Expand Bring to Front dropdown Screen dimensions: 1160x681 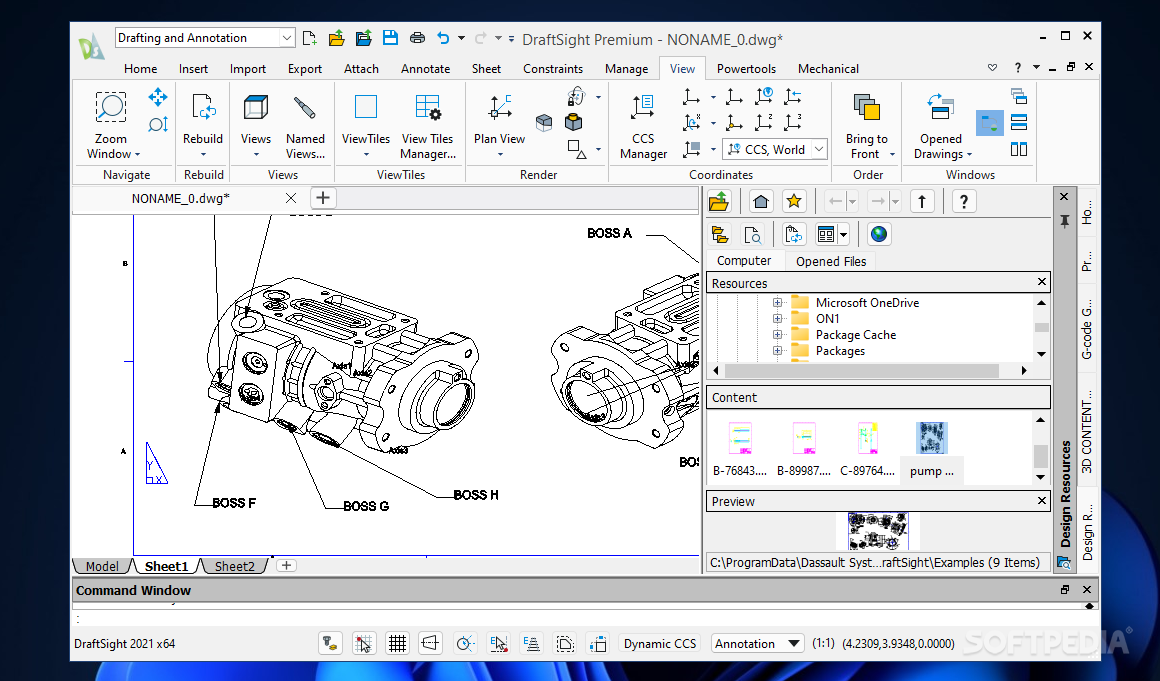point(892,155)
